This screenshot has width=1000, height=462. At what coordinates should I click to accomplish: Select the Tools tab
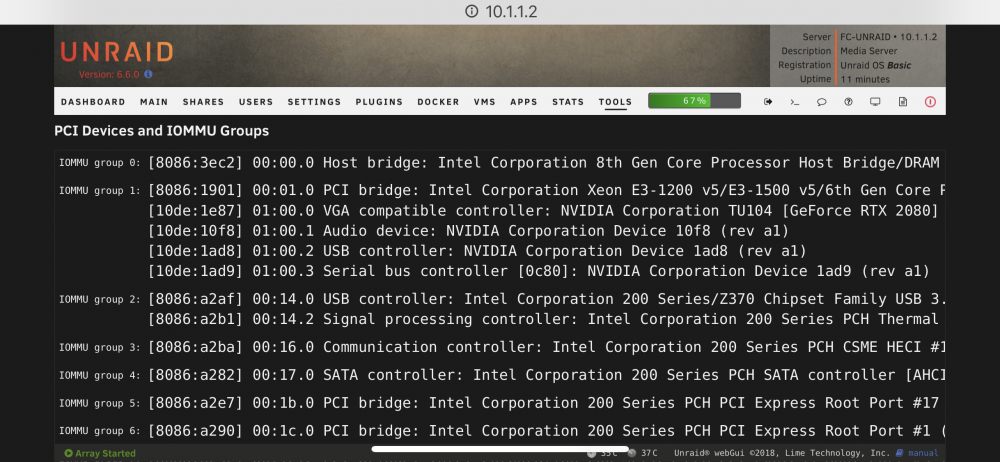615,101
